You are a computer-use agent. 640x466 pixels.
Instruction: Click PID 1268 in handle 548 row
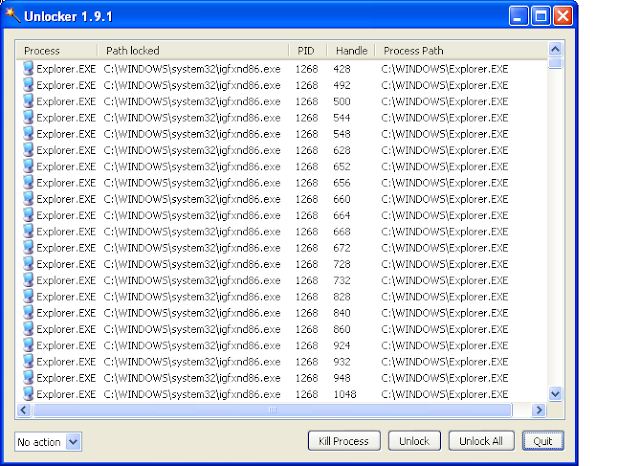(307, 134)
